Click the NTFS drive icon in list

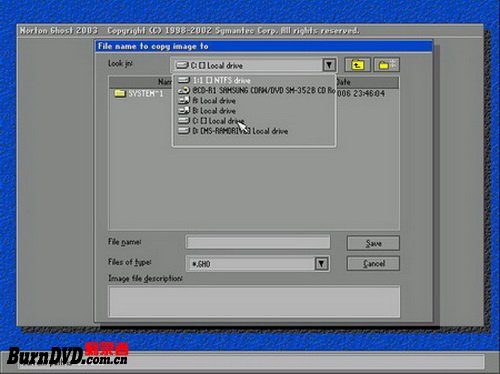click(184, 80)
